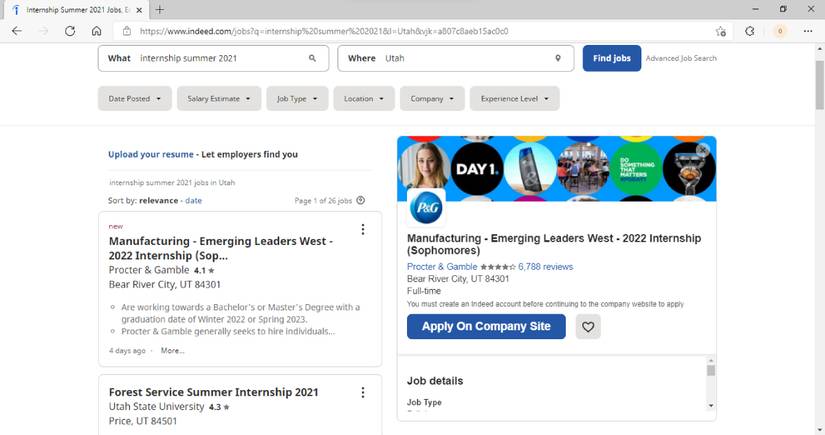825x435 pixels.
Task: Open the Job Type filter dropdown
Action: (x=297, y=98)
